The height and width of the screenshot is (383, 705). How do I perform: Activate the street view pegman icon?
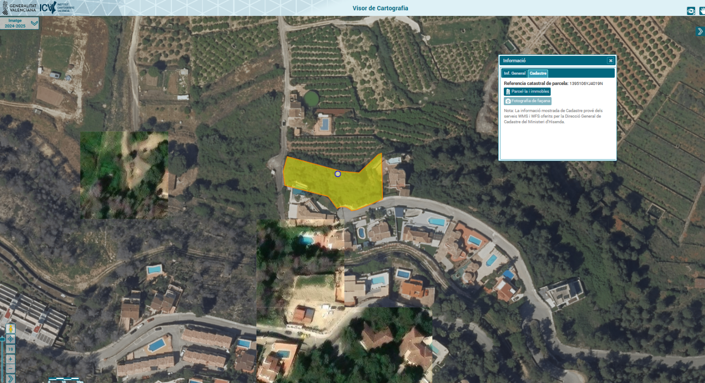click(10, 329)
